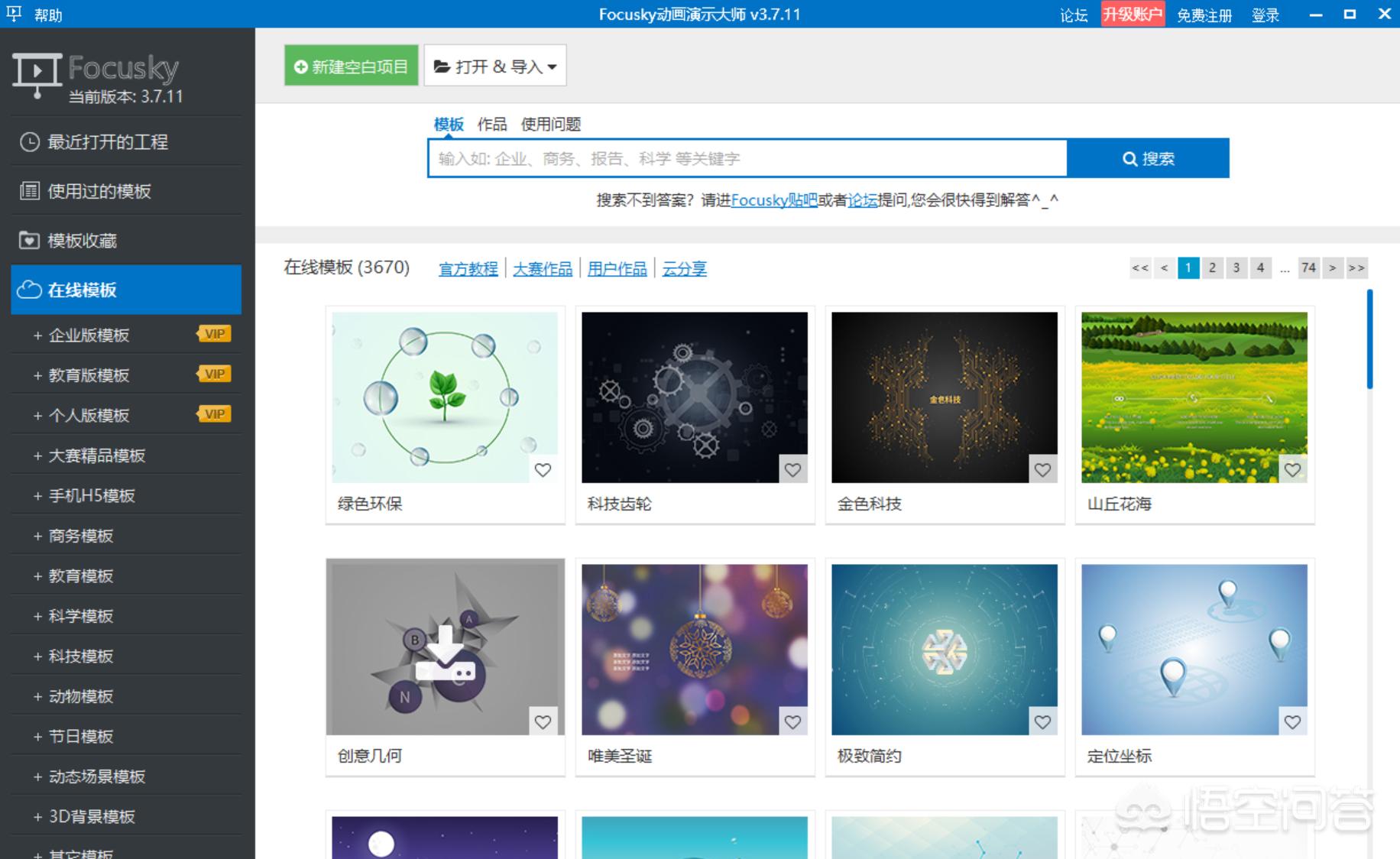Click the magnifier icon on 搜索 button
1400x859 pixels.
click(x=1129, y=159)
